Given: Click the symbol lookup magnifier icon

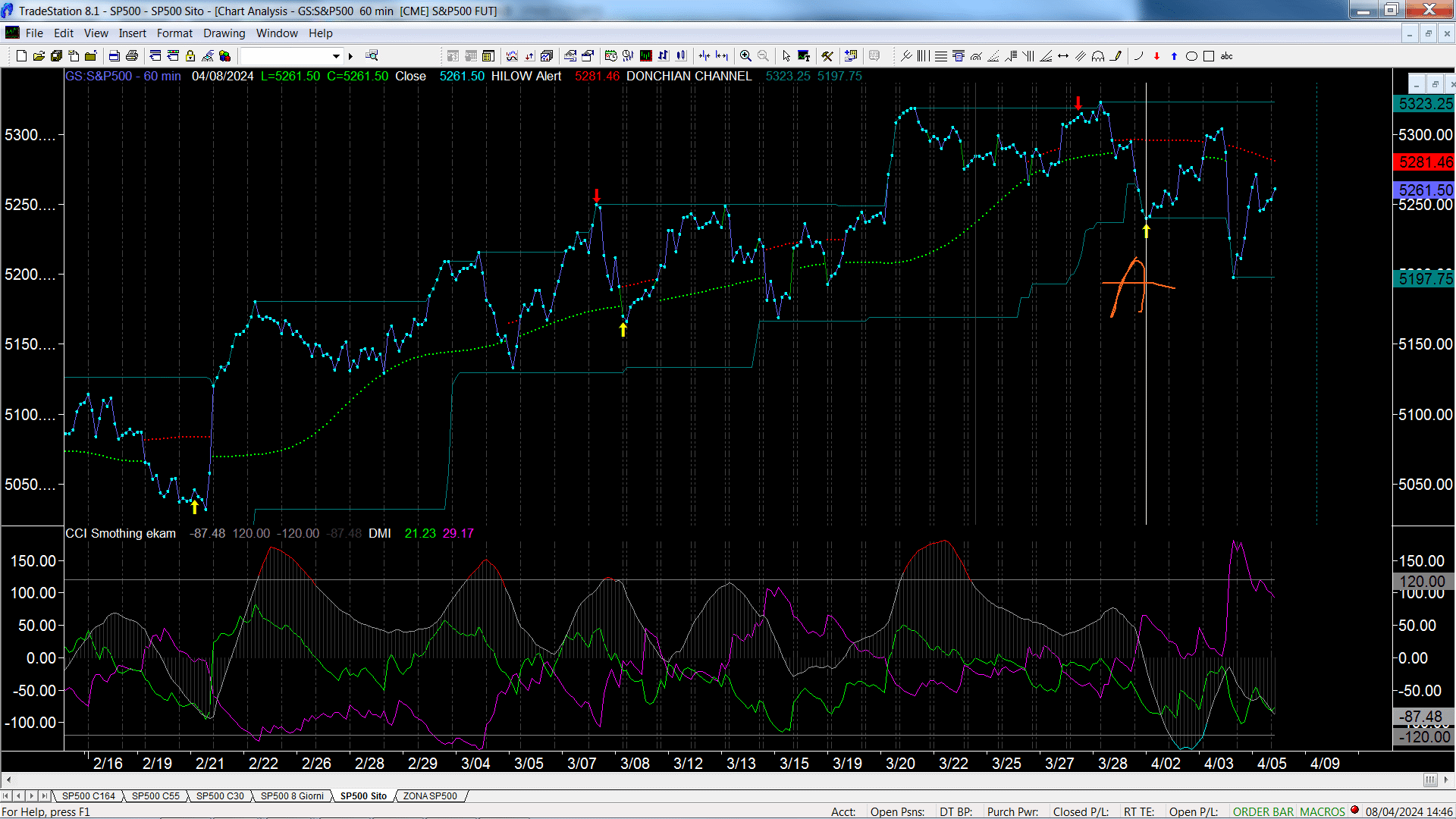Looking at the screenshot, I should 372,55.
